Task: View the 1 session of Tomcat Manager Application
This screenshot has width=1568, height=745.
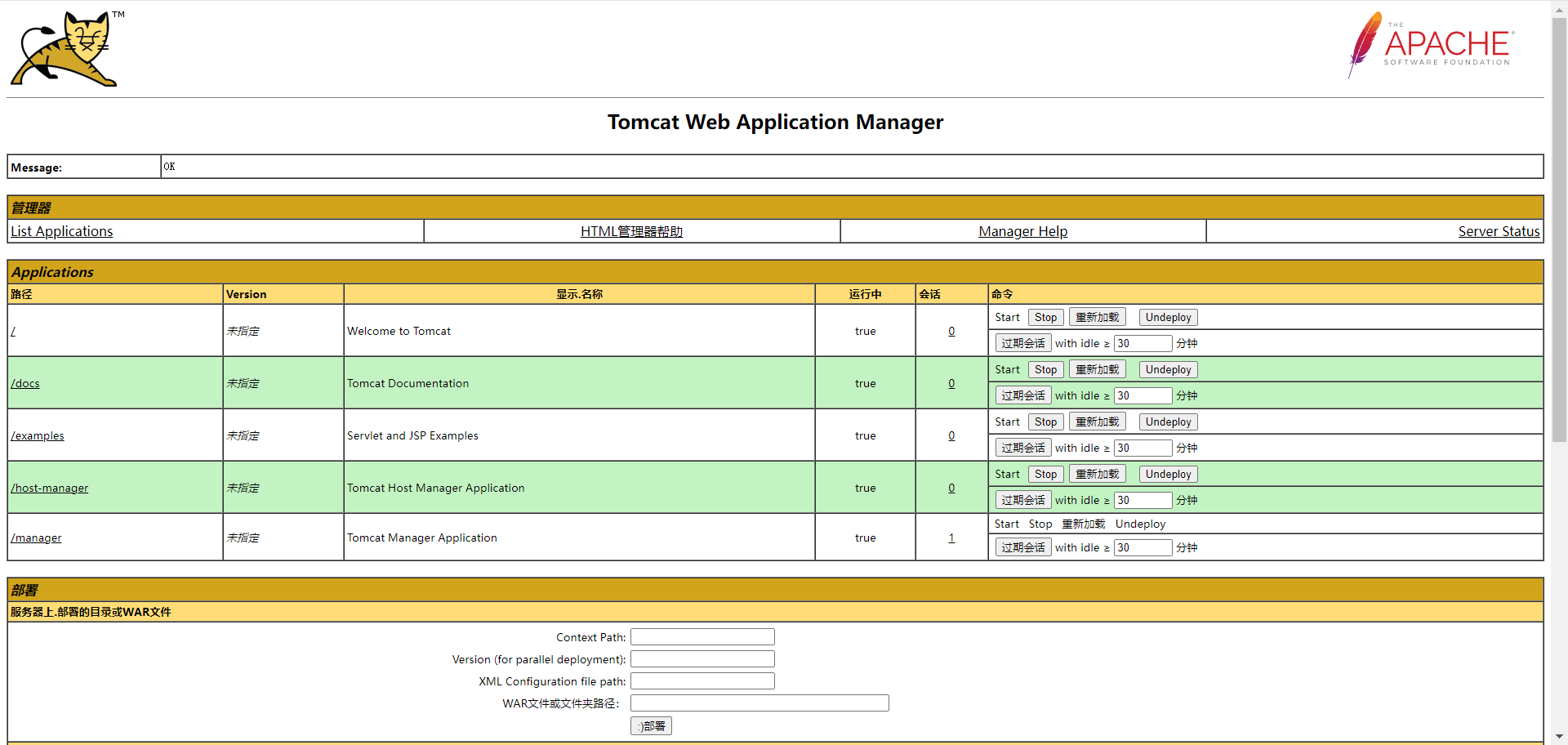Action: pyautogui.click(x=951, y=538)
